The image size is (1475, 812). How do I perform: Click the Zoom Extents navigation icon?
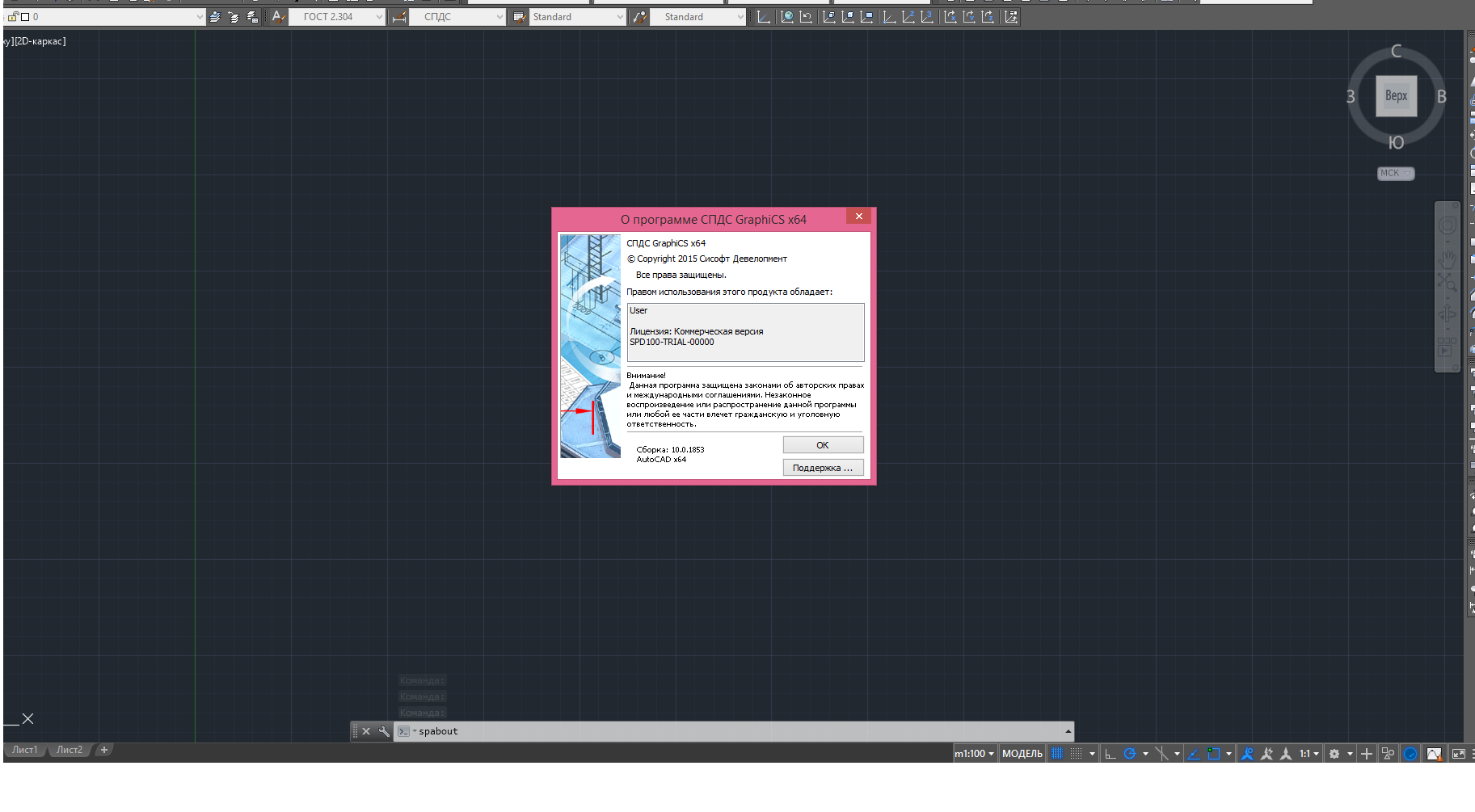[x=1448, y=283]
